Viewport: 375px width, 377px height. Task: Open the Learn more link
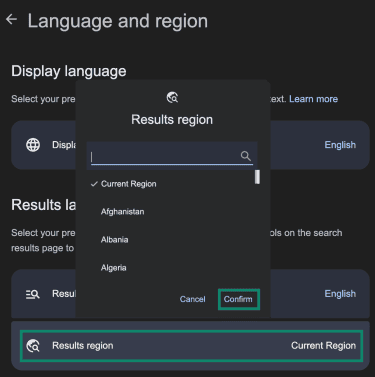(313, 99)
